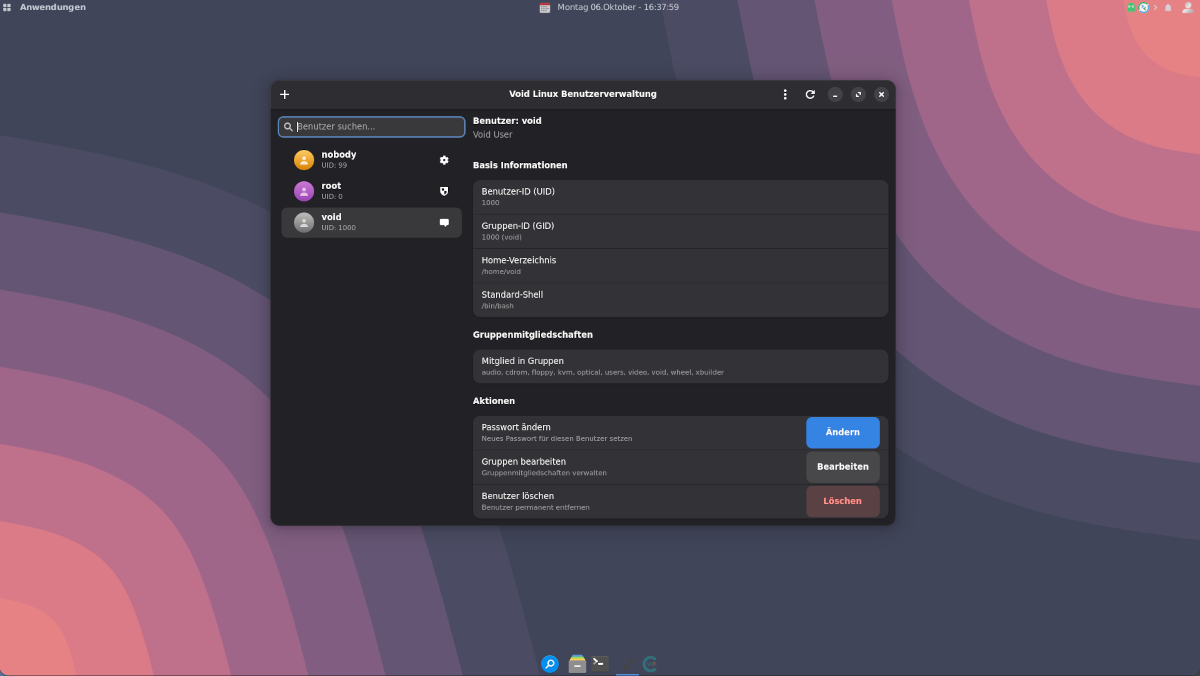Open the file manager from the dock
The height and width of the screenshot is (676, 1200).
[577, 663]
